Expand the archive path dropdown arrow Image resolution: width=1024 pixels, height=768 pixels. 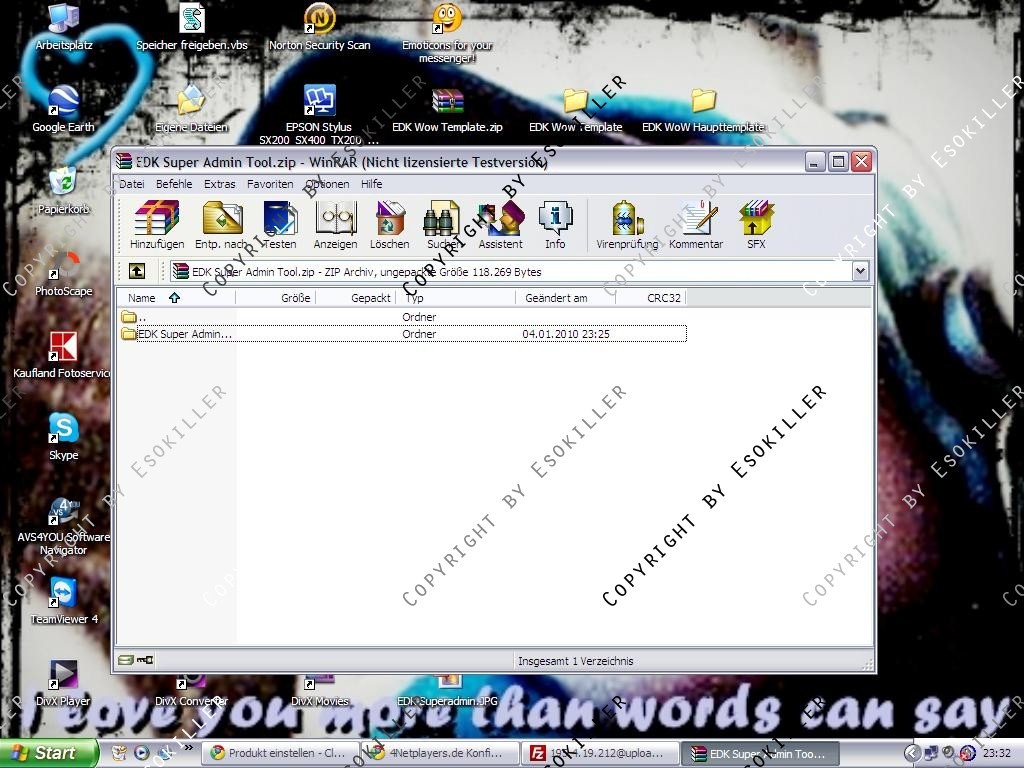(x=860, y=271)
